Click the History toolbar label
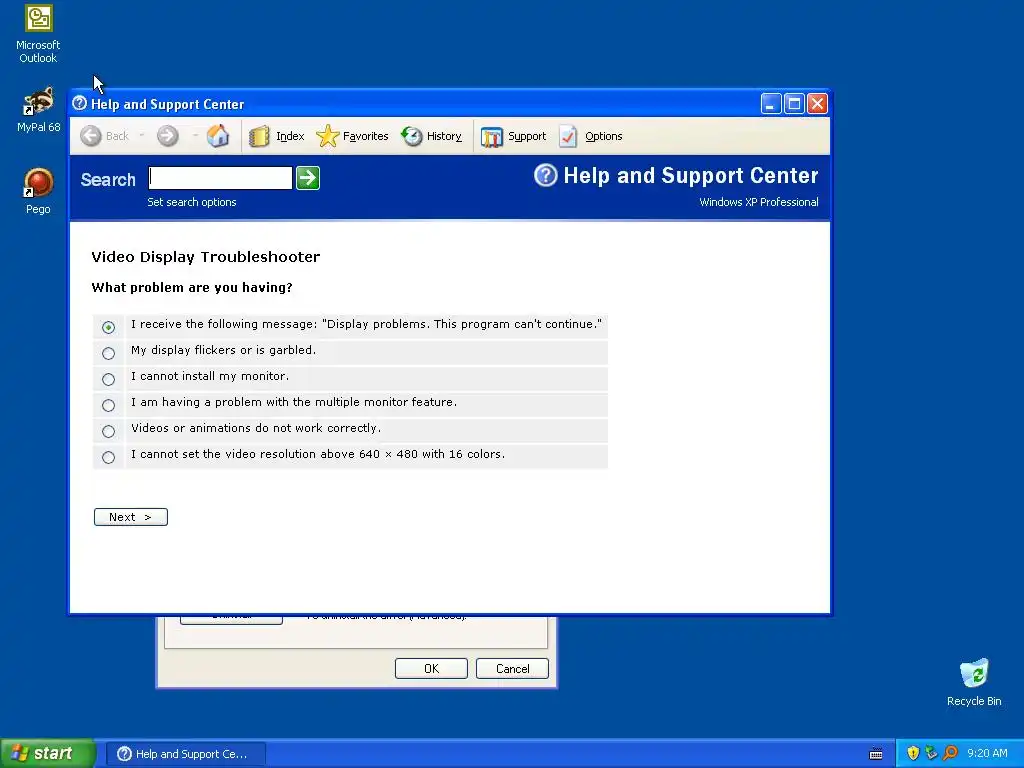 444,136
